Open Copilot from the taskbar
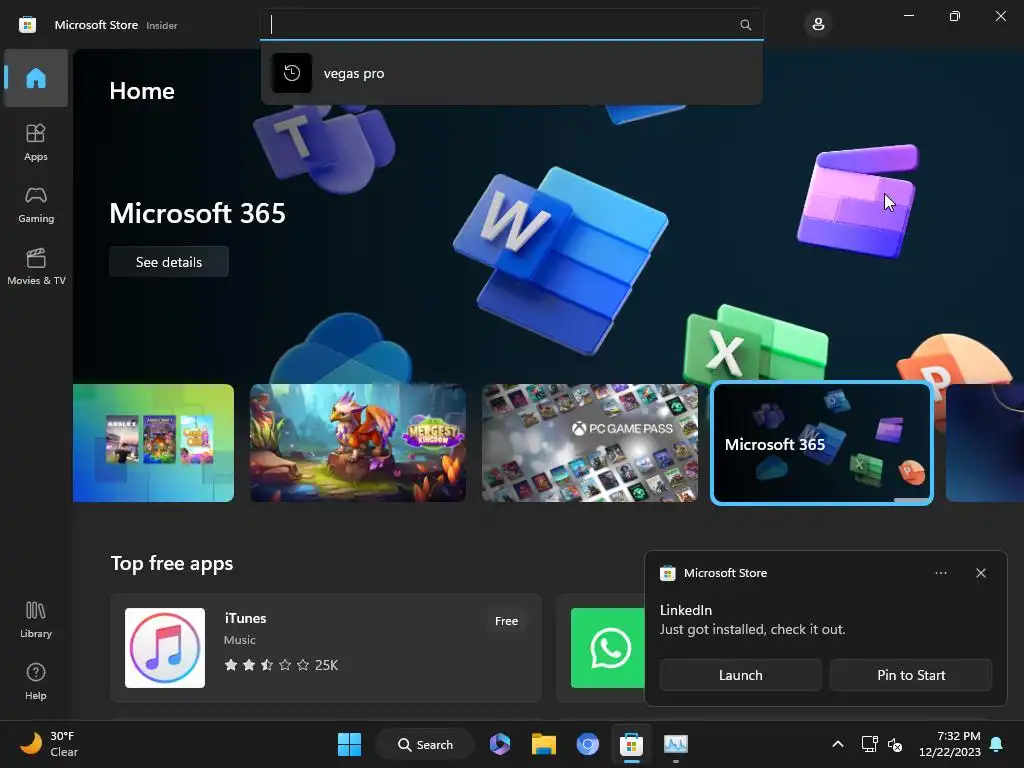 pyautogui.click(x=500, y=744)
